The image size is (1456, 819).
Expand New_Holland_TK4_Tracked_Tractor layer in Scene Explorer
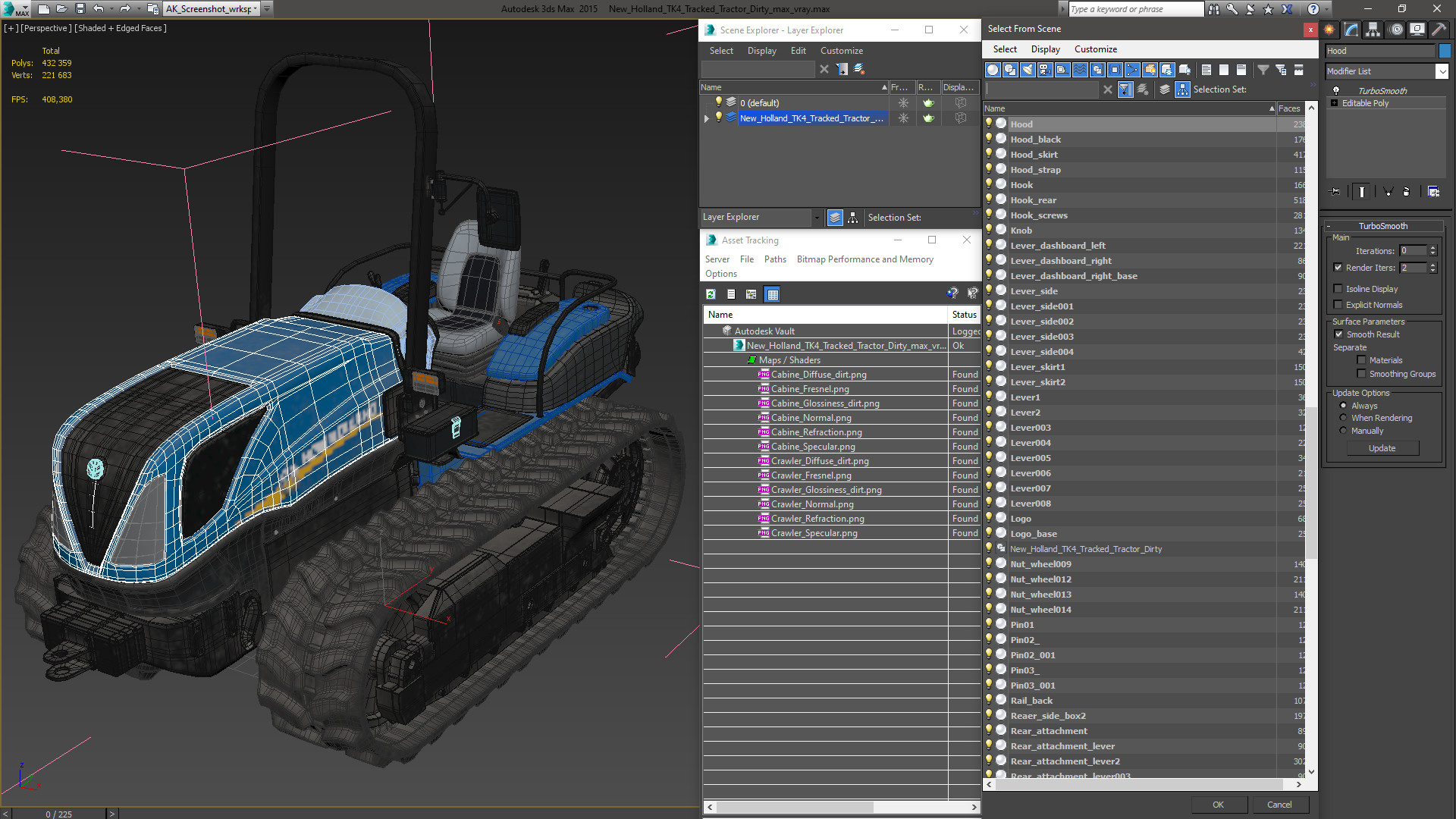(707, 118)
